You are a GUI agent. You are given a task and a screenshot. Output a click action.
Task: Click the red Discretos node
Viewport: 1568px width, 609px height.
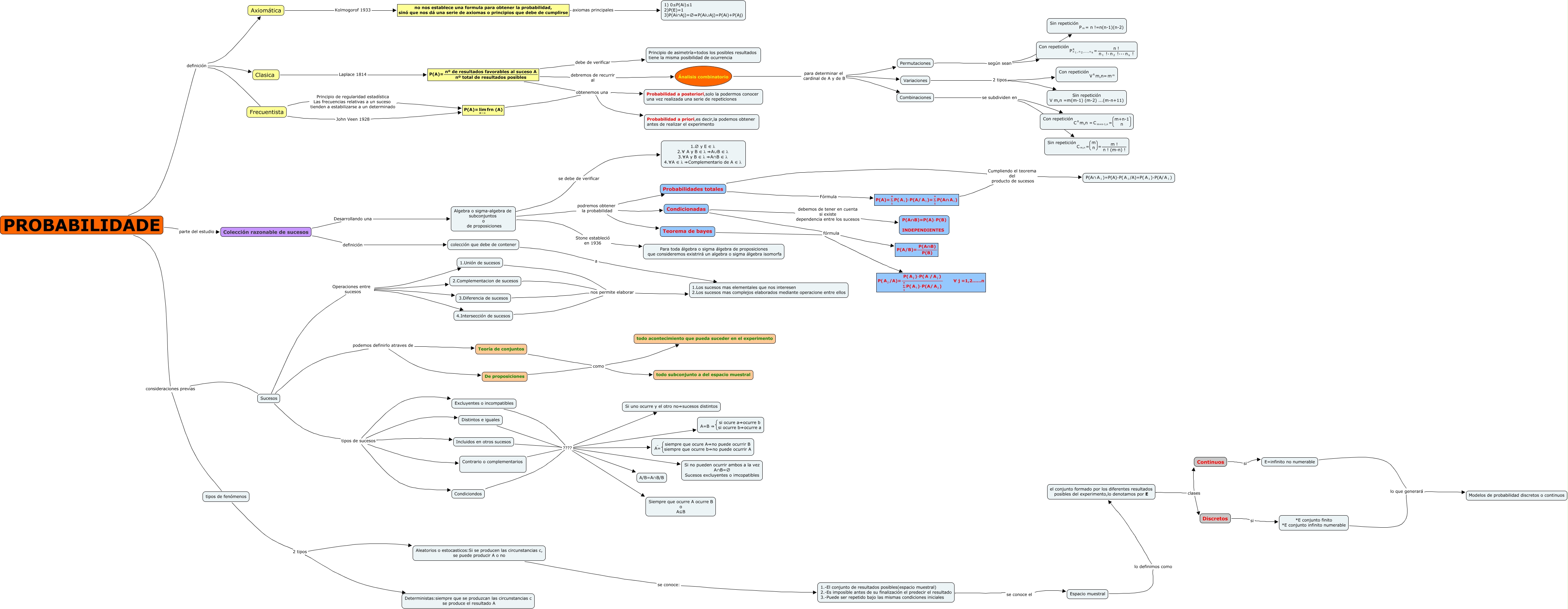1215,519
